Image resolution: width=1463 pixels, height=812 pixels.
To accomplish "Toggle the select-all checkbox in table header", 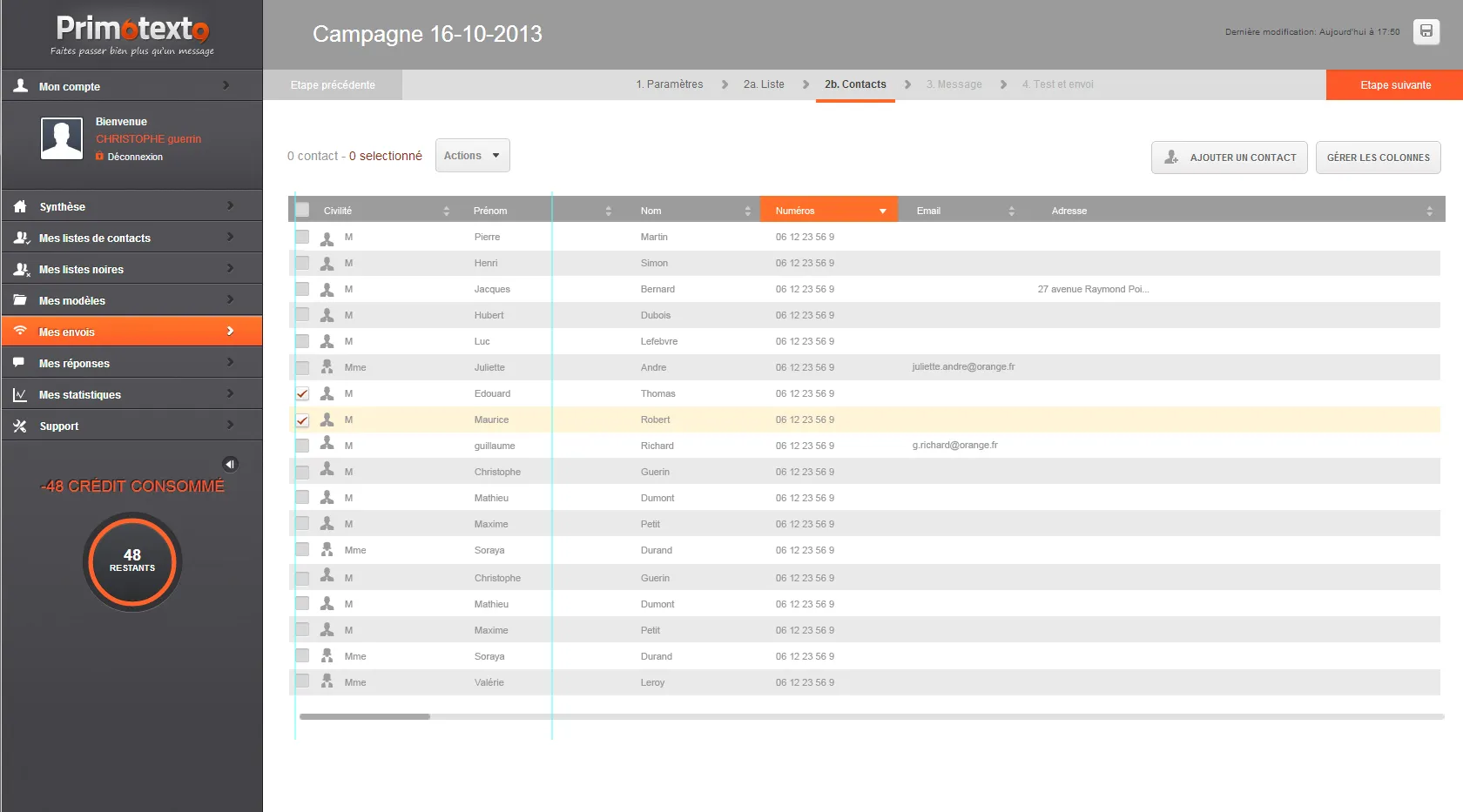I will click(302, 210).
